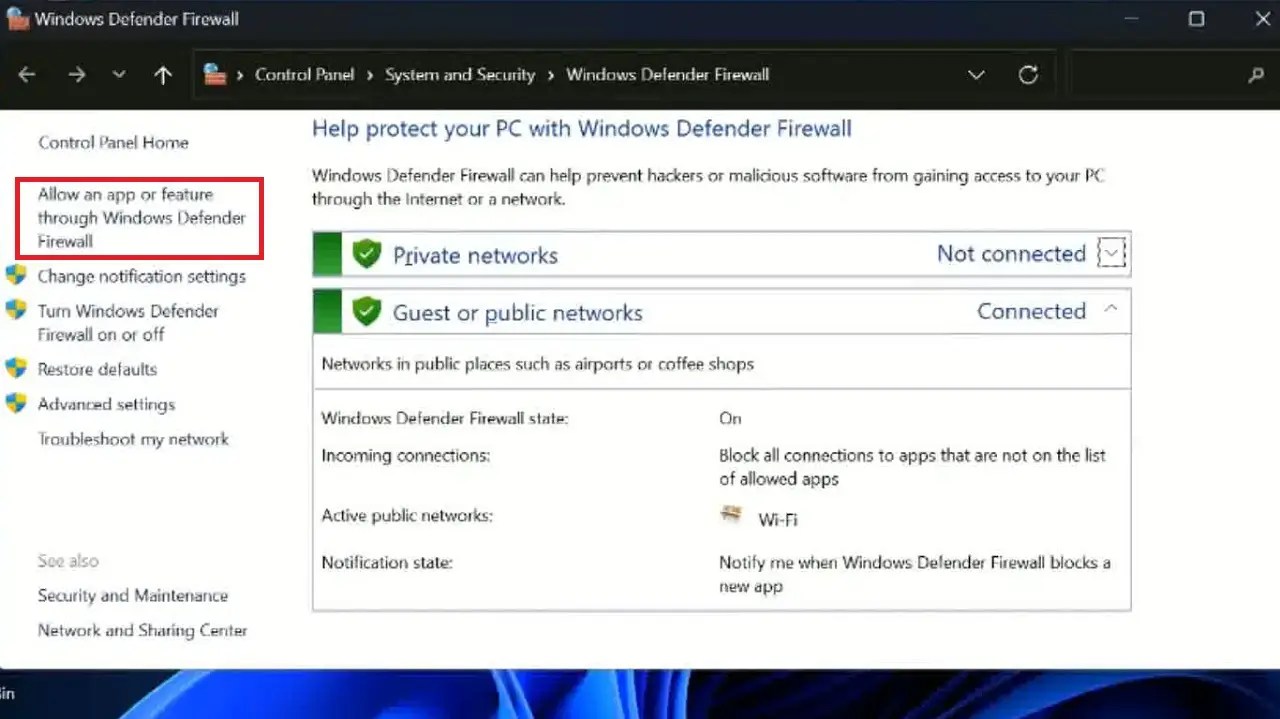Select Control Panel in the breadcrumb bar

pos(304,74)
